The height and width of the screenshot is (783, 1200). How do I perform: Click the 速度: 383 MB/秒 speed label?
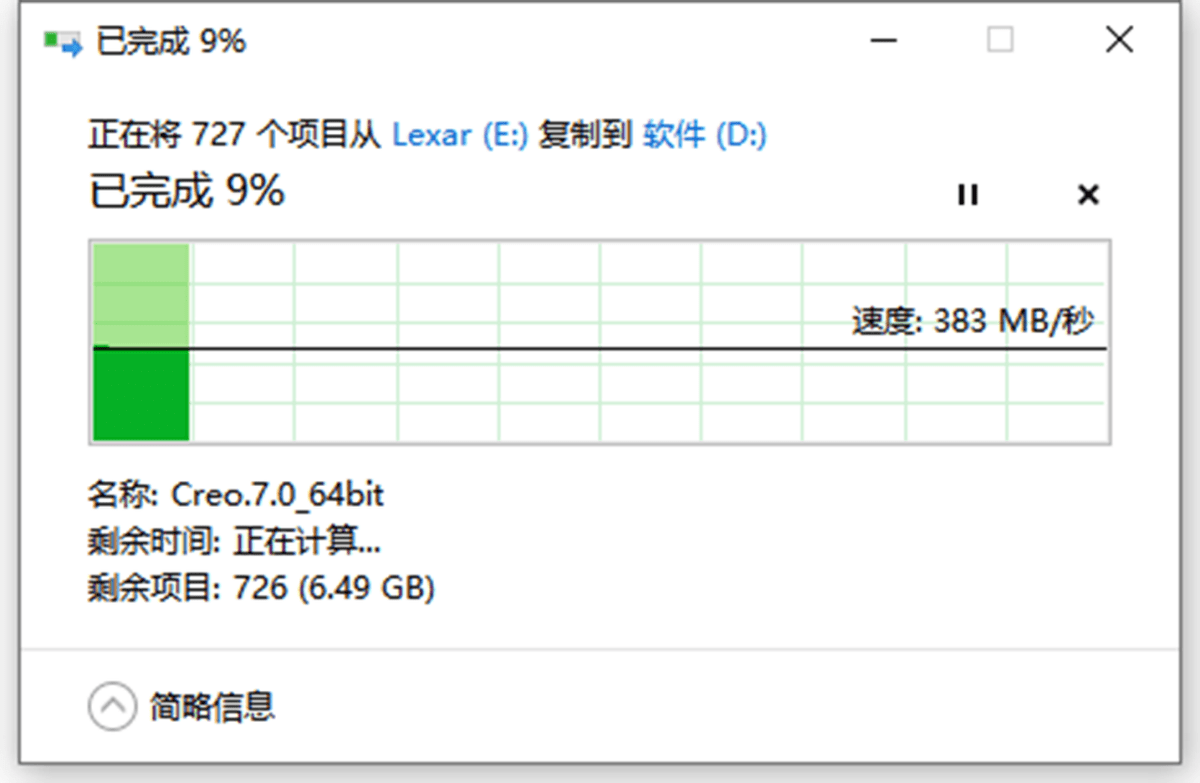pos(972,322)
